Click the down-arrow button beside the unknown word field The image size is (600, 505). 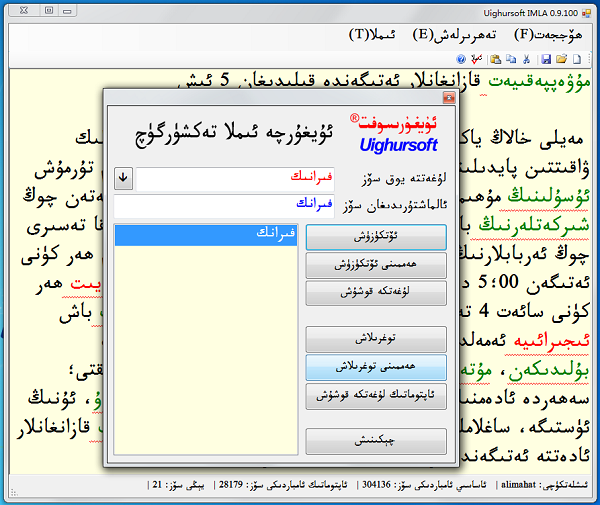tap(123, 178)
